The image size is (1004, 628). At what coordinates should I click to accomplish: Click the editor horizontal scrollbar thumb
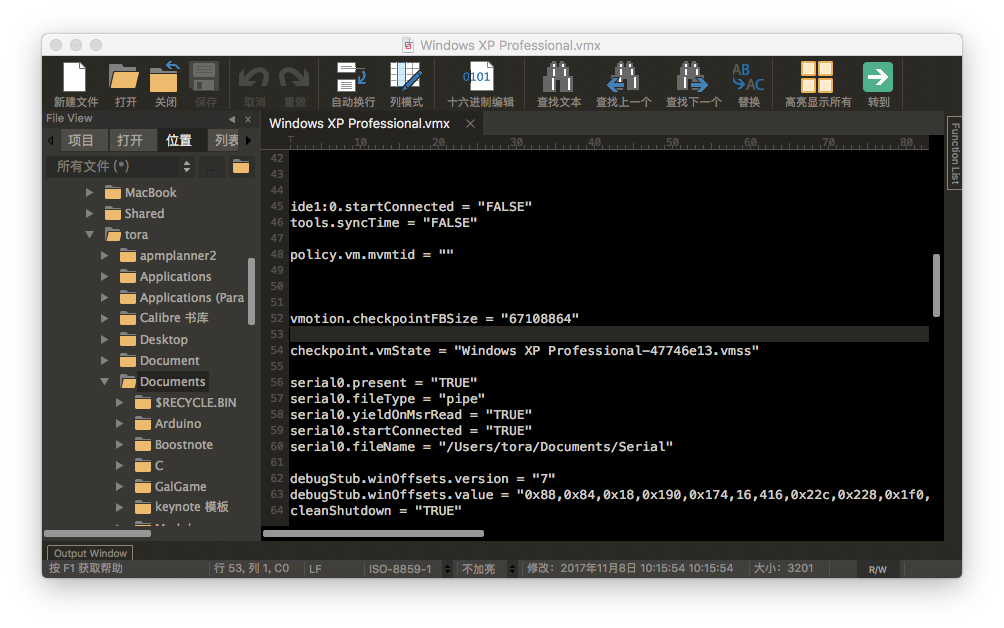click(x=373, y=533)
